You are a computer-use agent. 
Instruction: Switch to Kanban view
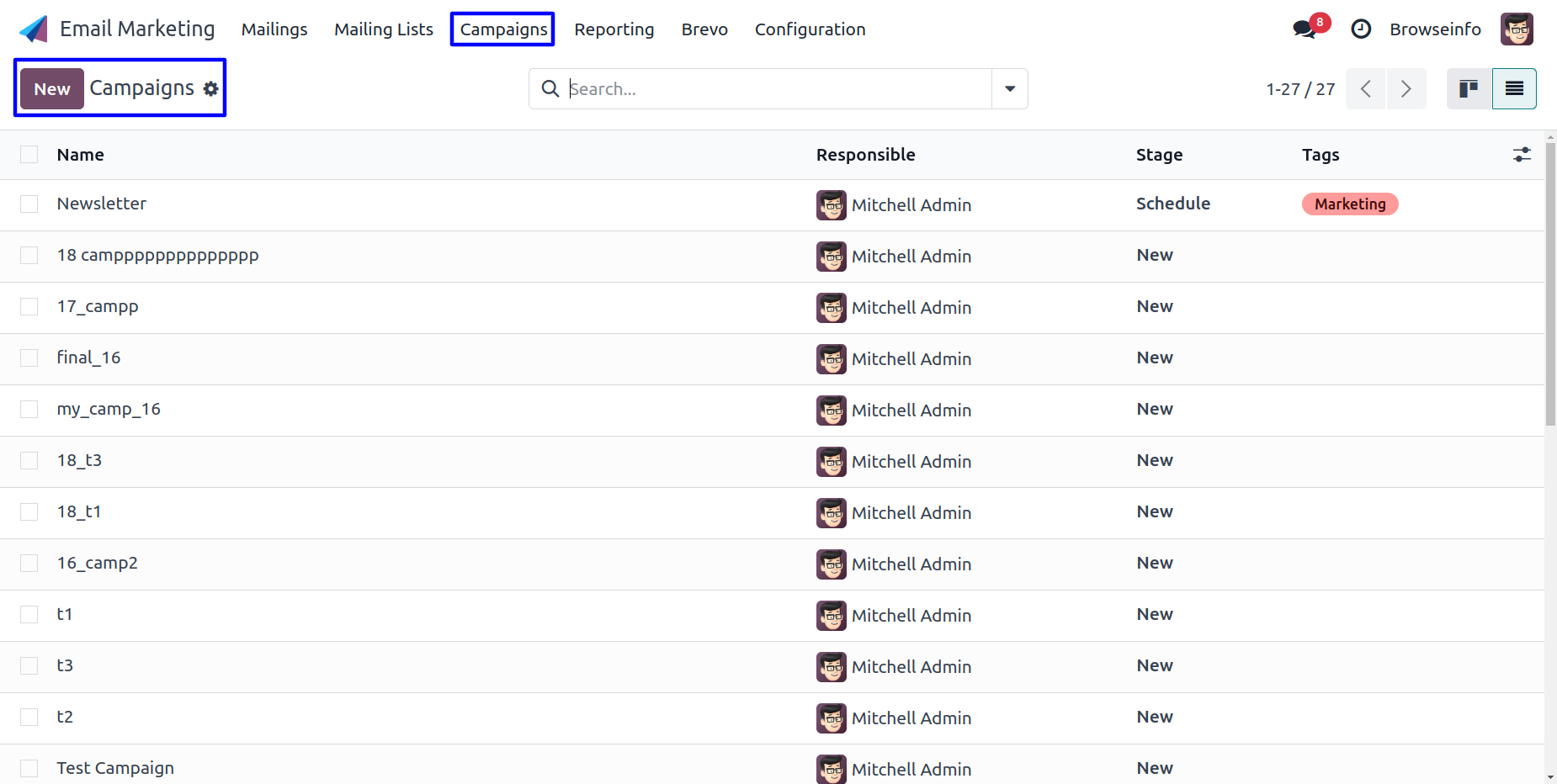coord(1469,88)
